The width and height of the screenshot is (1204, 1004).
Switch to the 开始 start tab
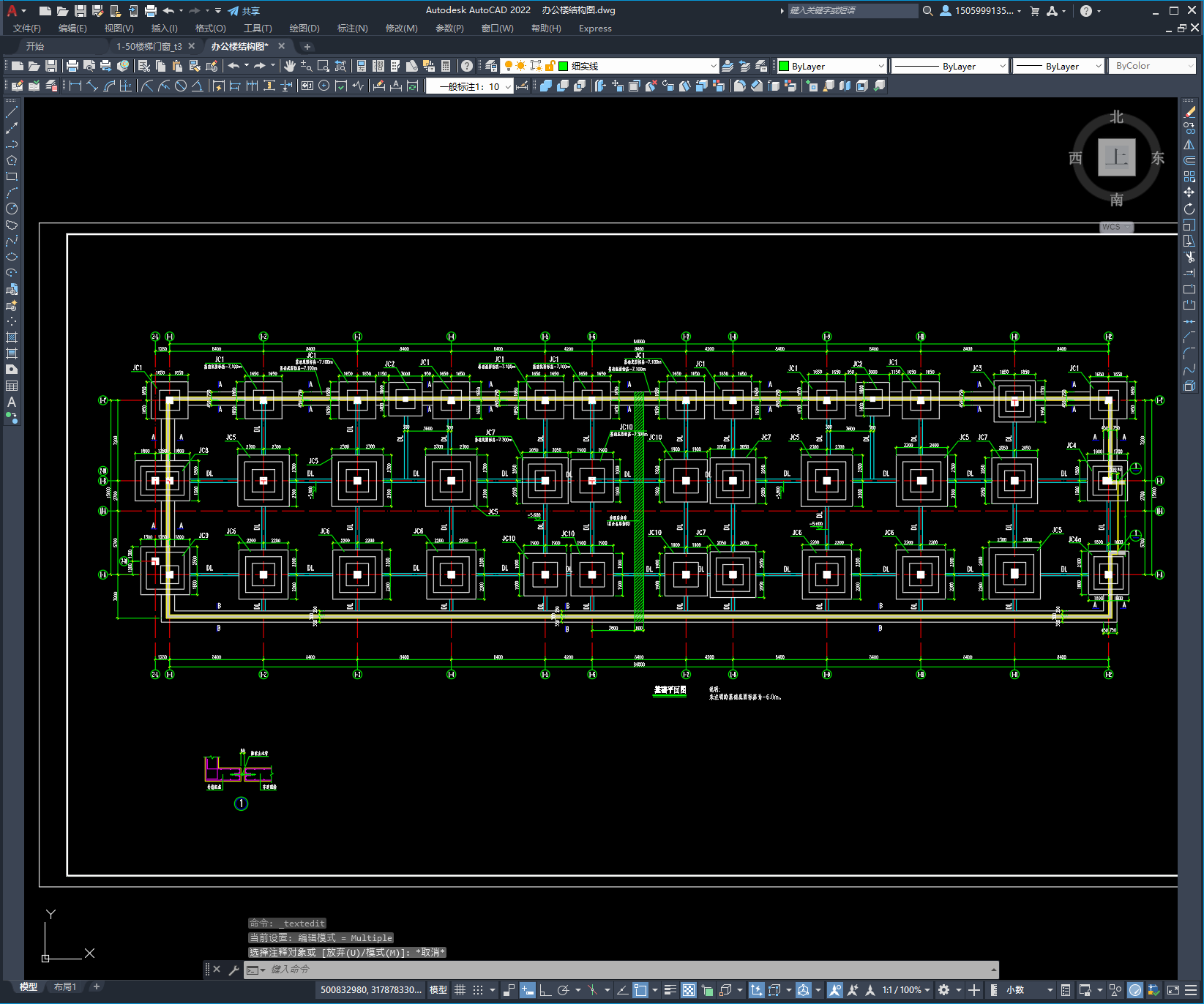click(x=35, y=46)
